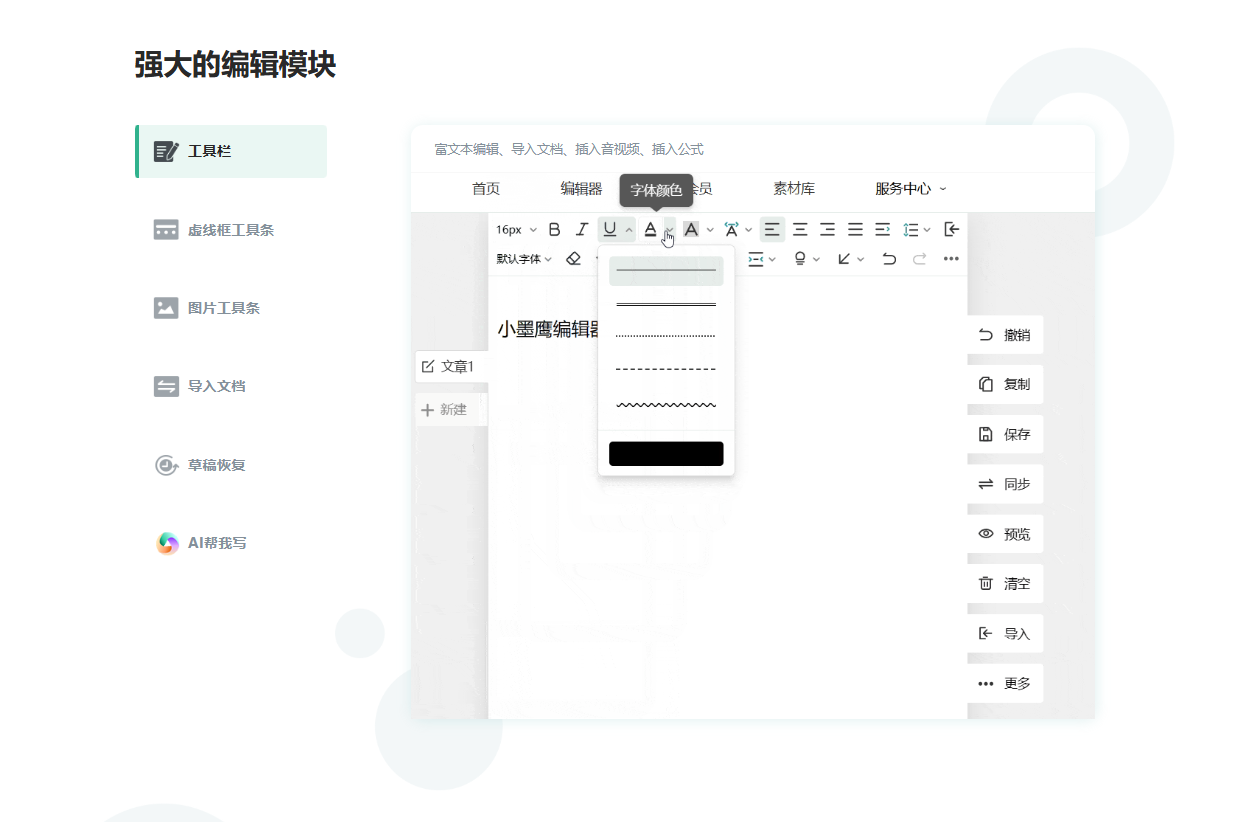Click the AI帮我写 sidebar icon
The width and height of the screenshot is (1251, 822).
click(167, 543)
